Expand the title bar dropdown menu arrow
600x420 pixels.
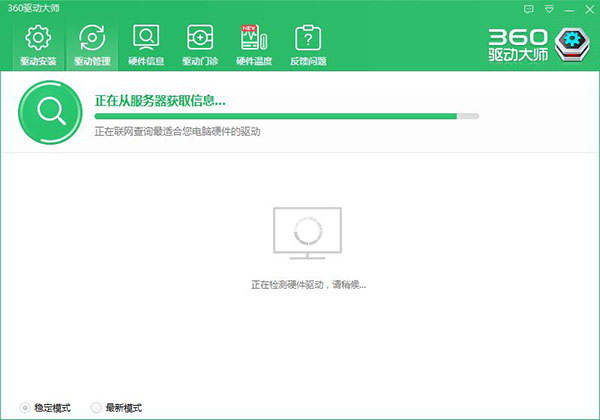point(547,8)
